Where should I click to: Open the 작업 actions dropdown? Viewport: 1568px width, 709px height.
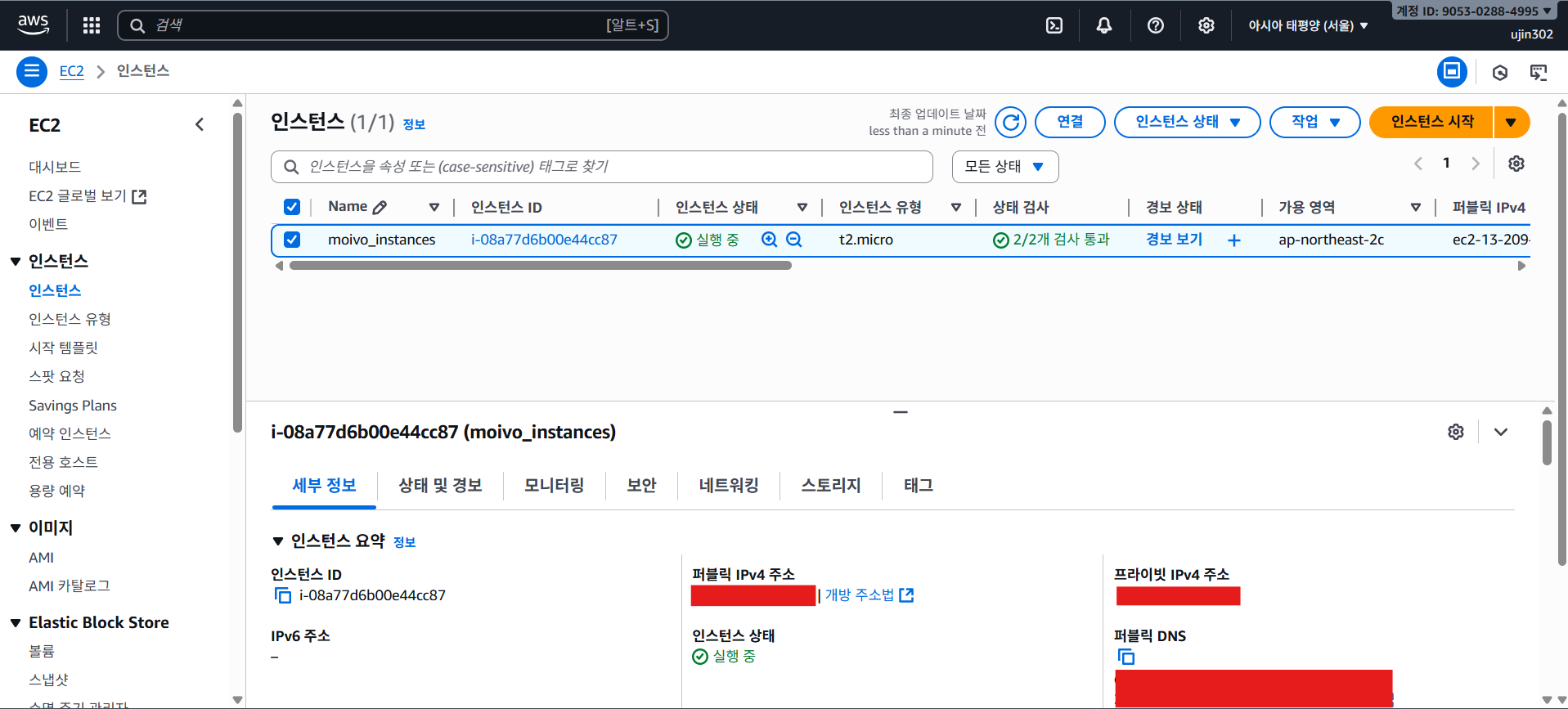(x=1314, y=122)
